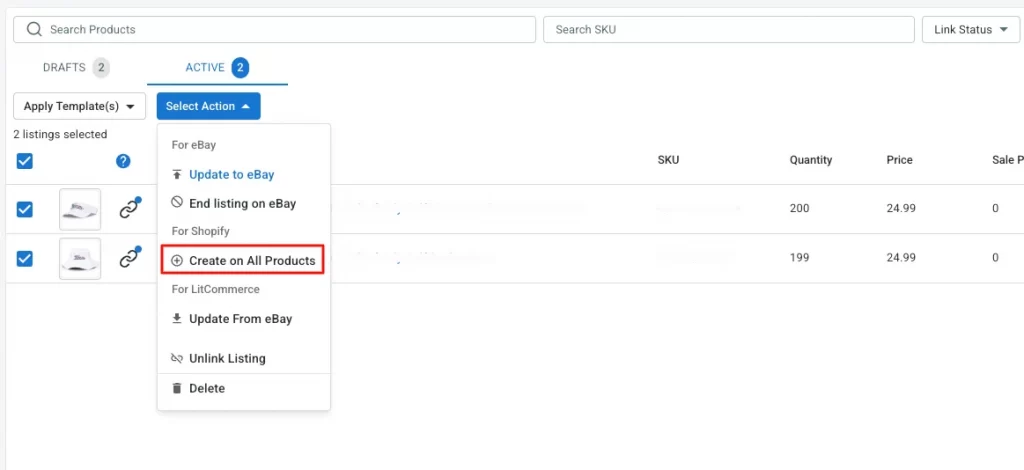The width and height of the screenshot is (1024, 470).
Task: Click the '2 listings selected' text
Action: (60, 134)
